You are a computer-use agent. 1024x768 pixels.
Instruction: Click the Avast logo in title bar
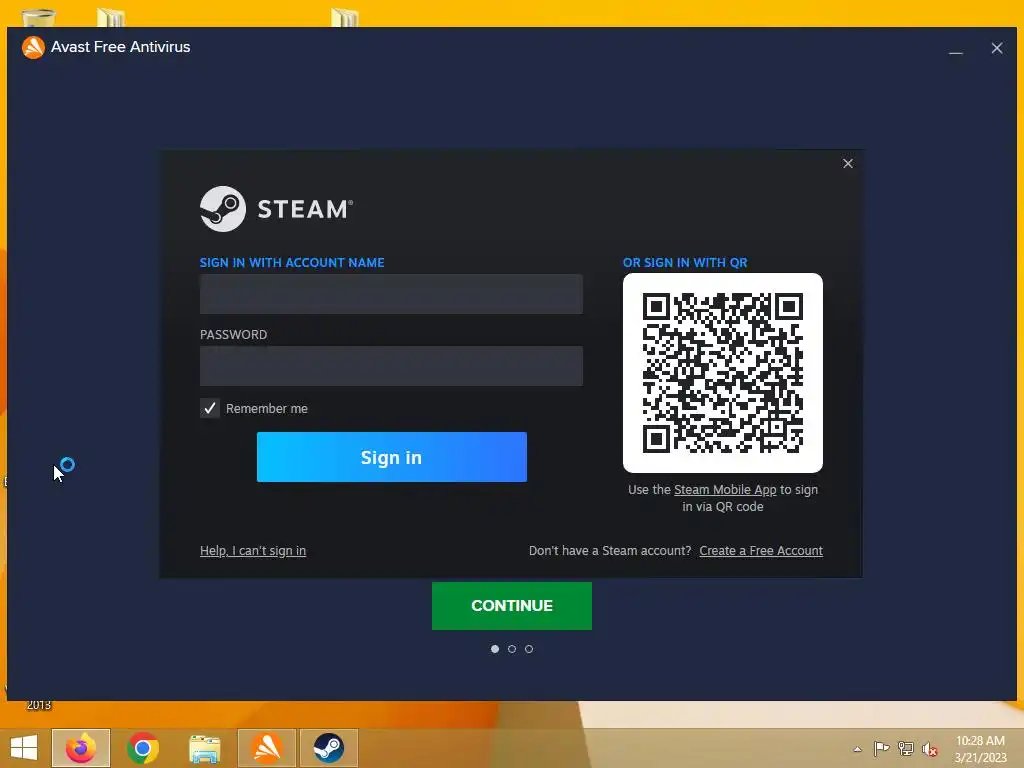click(x=33, y=47)
